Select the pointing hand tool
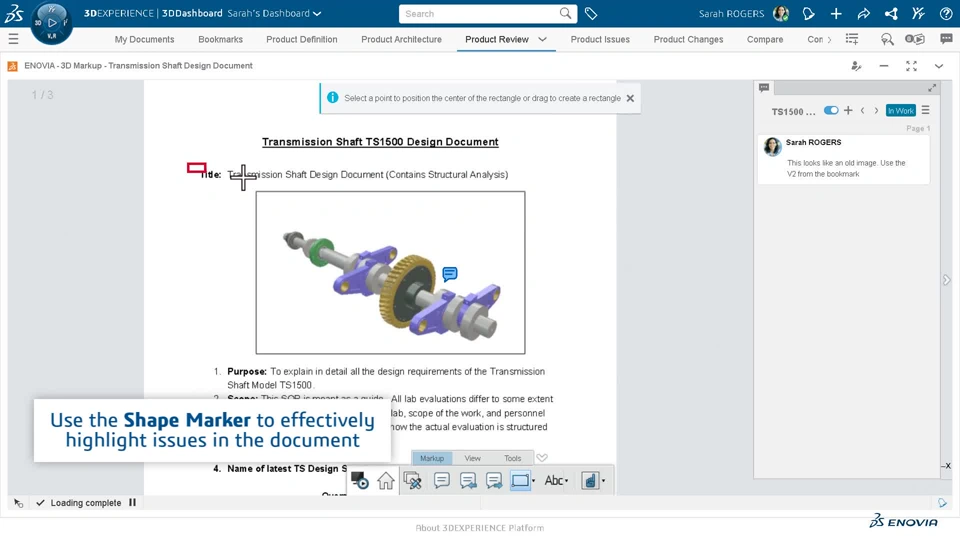 (590, 481)
